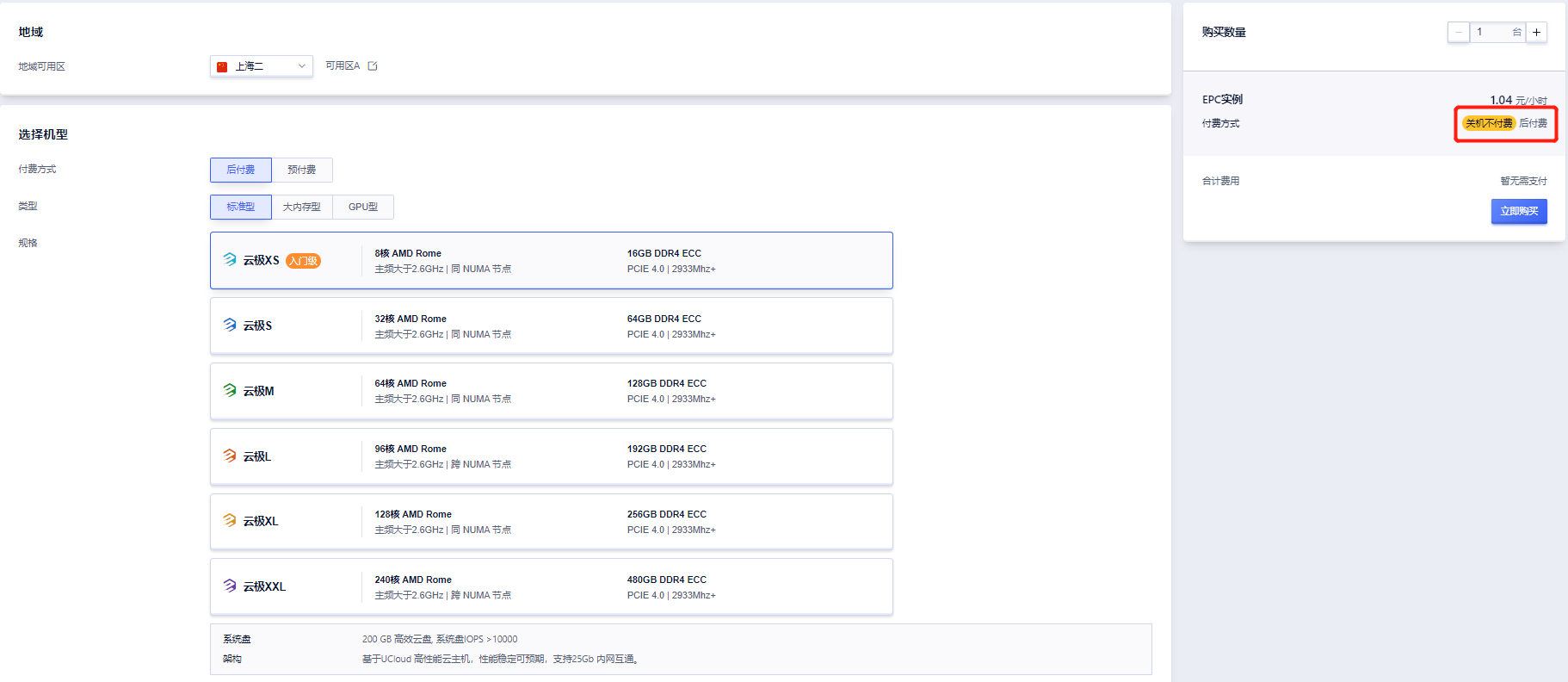Click the purchase quantity input field
Screen dimensions: 1568x682
click(x=1497, y=32)
